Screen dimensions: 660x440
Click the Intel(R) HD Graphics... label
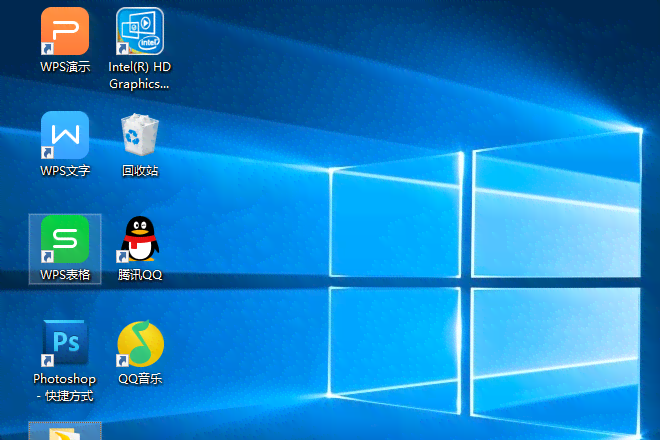(139, 75)
